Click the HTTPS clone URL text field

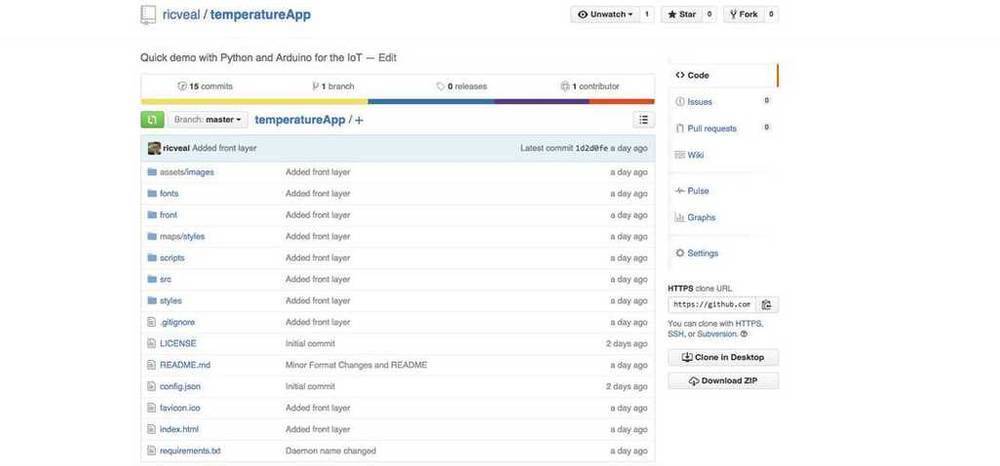(711, 305)
